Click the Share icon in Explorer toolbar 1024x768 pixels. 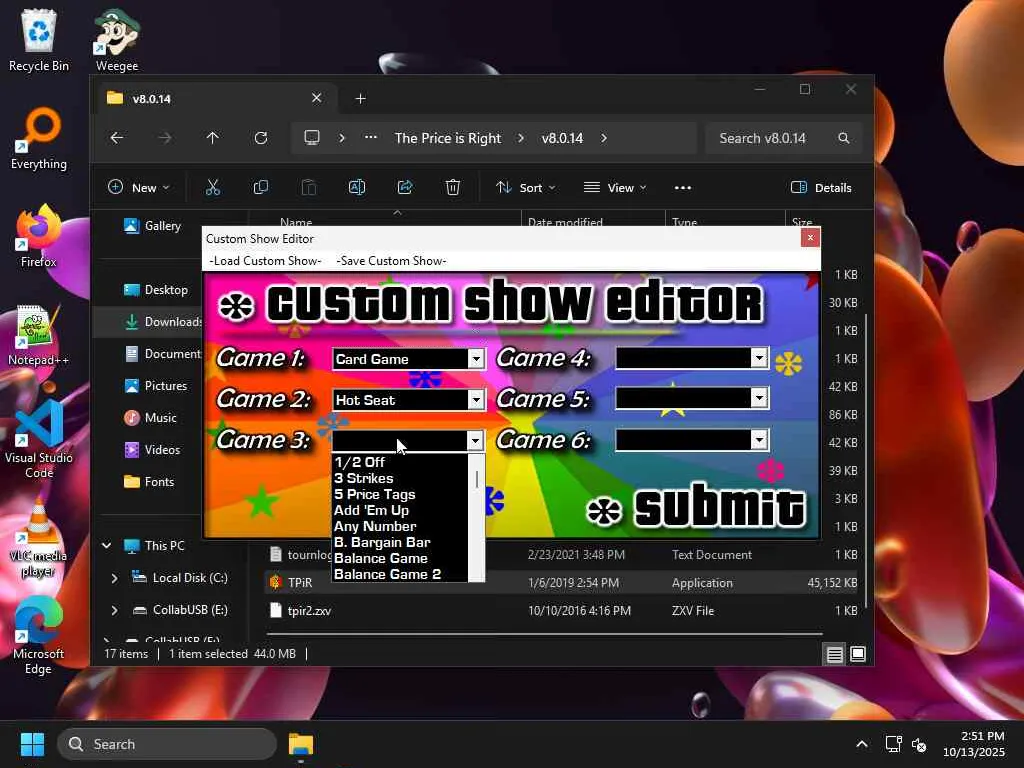(405, 187)
